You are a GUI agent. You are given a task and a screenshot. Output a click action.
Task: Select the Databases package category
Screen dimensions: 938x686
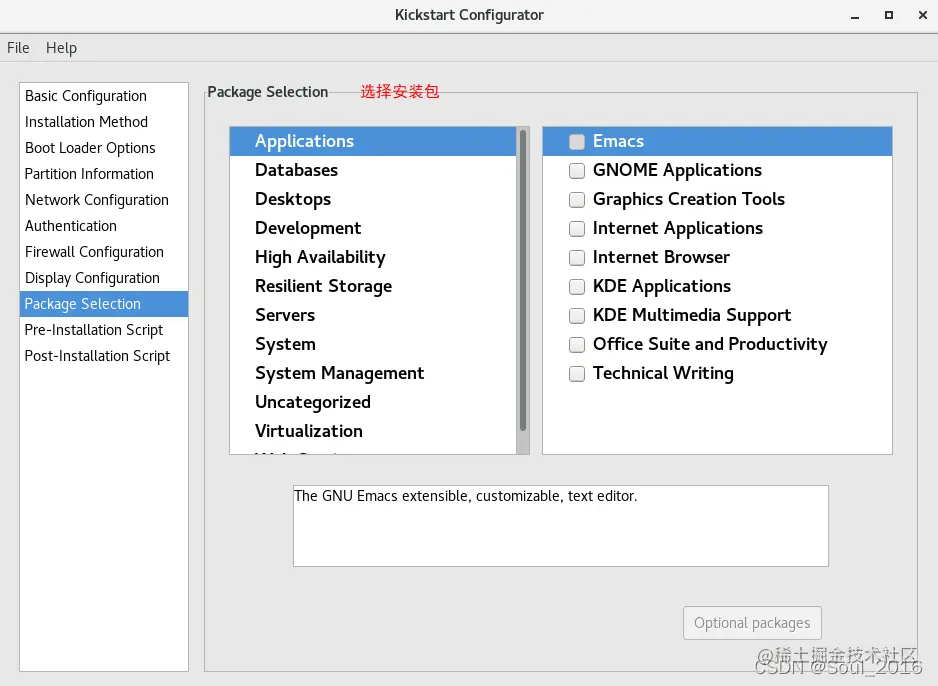[373, 170]
